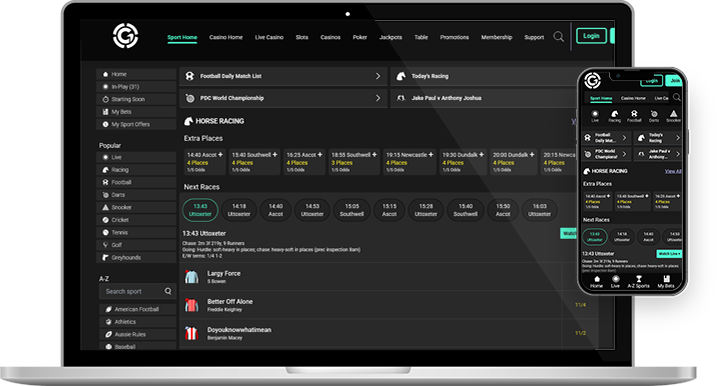
Task: Open the Promotions tab
Action: tap(455, 38)
